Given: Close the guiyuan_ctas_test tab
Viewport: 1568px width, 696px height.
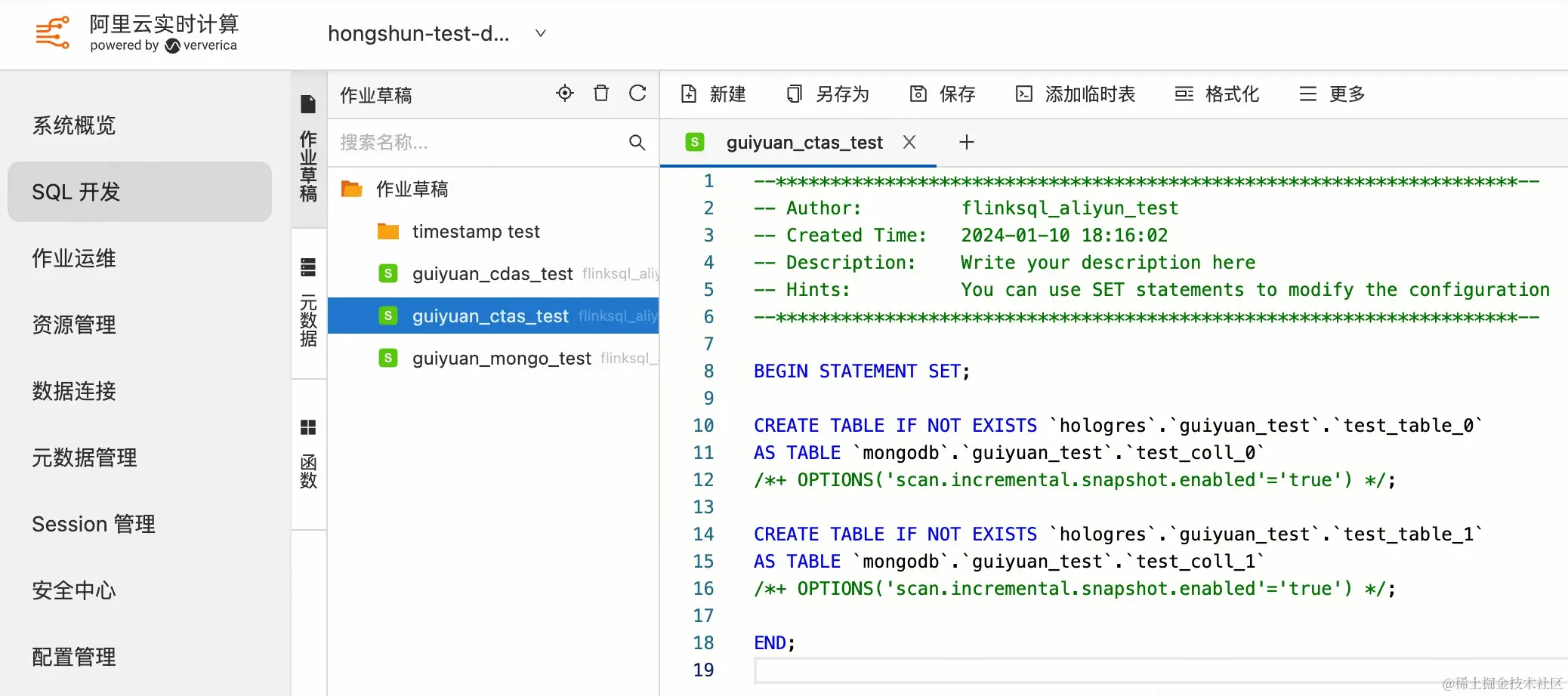Looking at the screenshot, I should click(x=909, y=142).
